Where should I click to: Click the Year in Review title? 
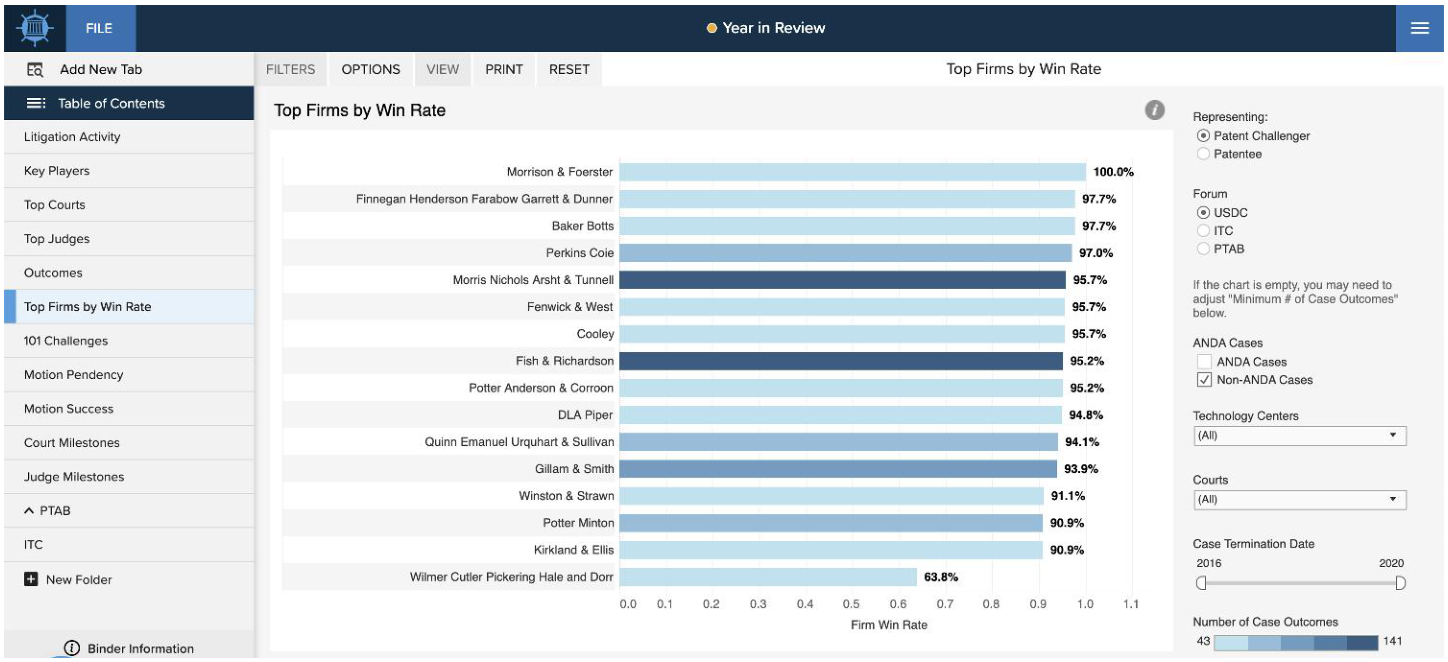774,28
